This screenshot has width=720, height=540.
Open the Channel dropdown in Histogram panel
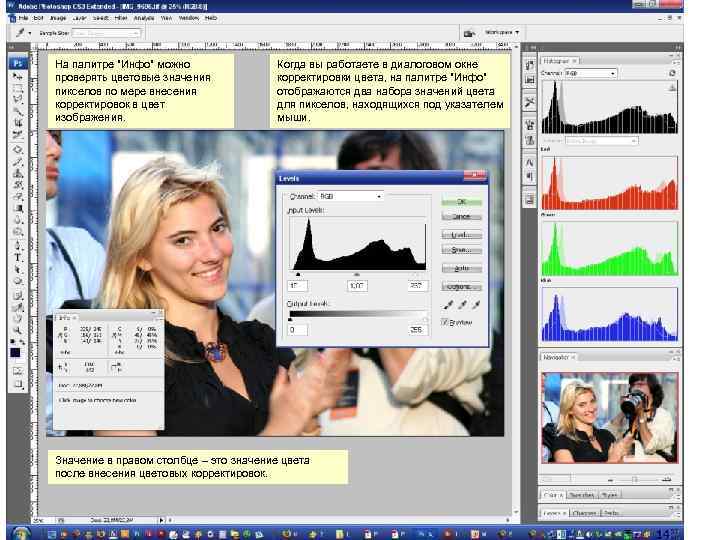pyautogui.click(x=590, y=73)
